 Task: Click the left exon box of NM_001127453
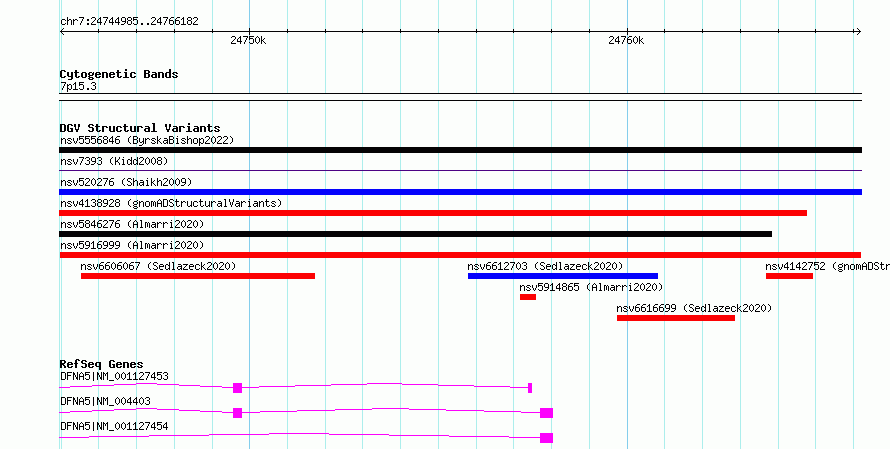point(238,388)
